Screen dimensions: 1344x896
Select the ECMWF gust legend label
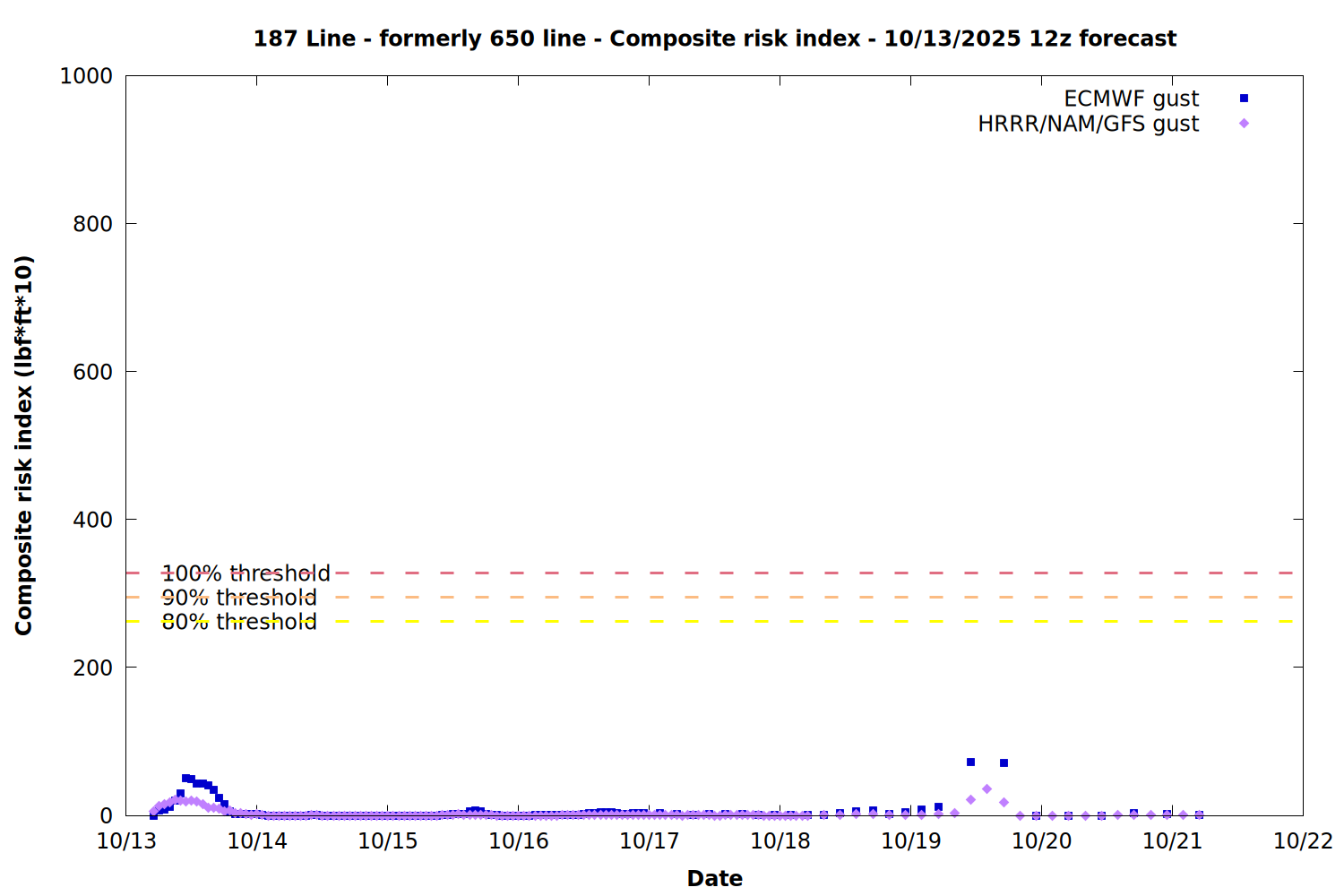[1131, 99]
